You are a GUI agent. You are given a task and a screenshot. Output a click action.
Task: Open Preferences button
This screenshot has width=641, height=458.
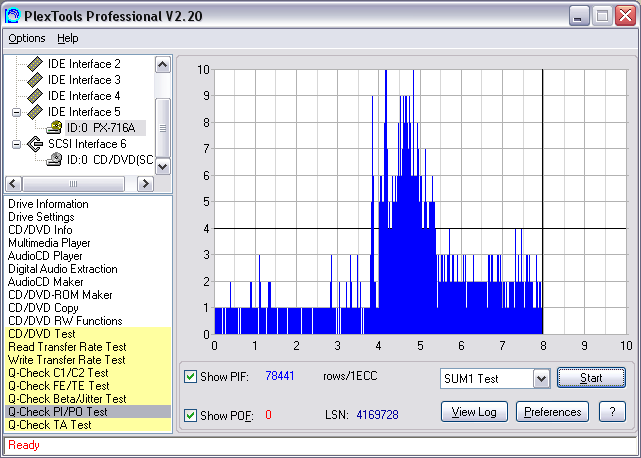click(552, 412)
